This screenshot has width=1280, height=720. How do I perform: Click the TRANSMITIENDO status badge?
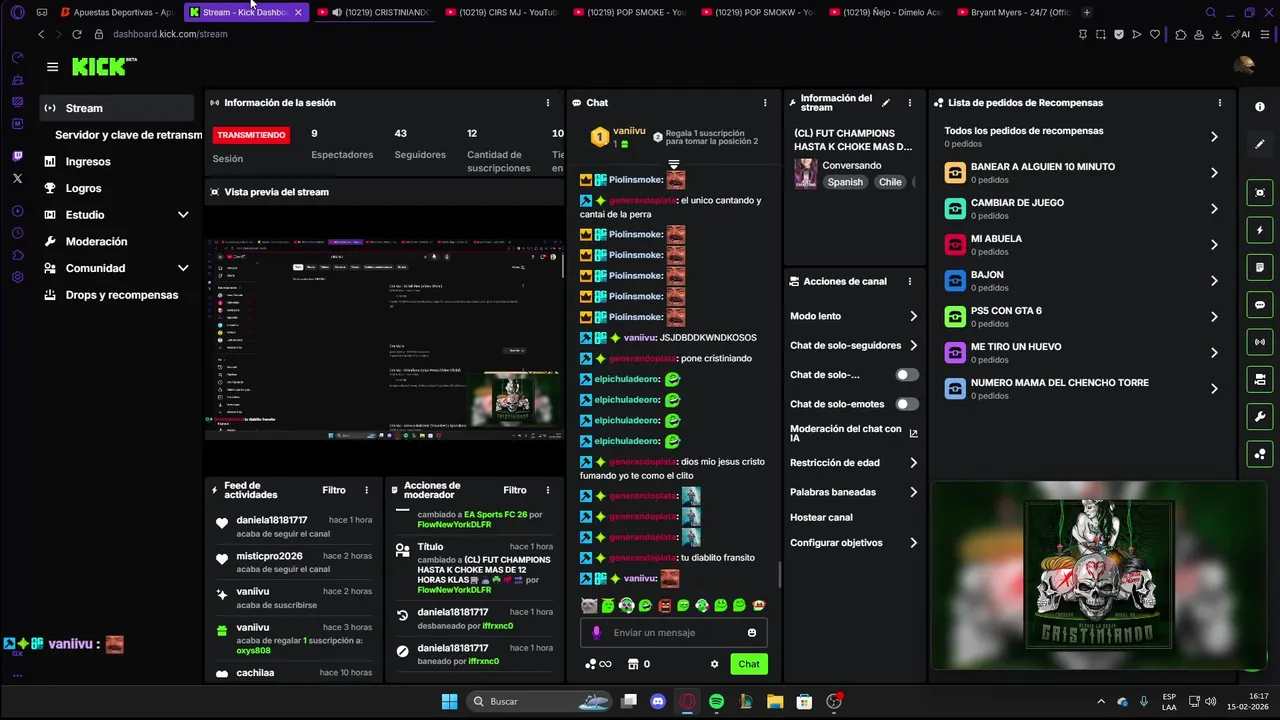coord(251,135)
